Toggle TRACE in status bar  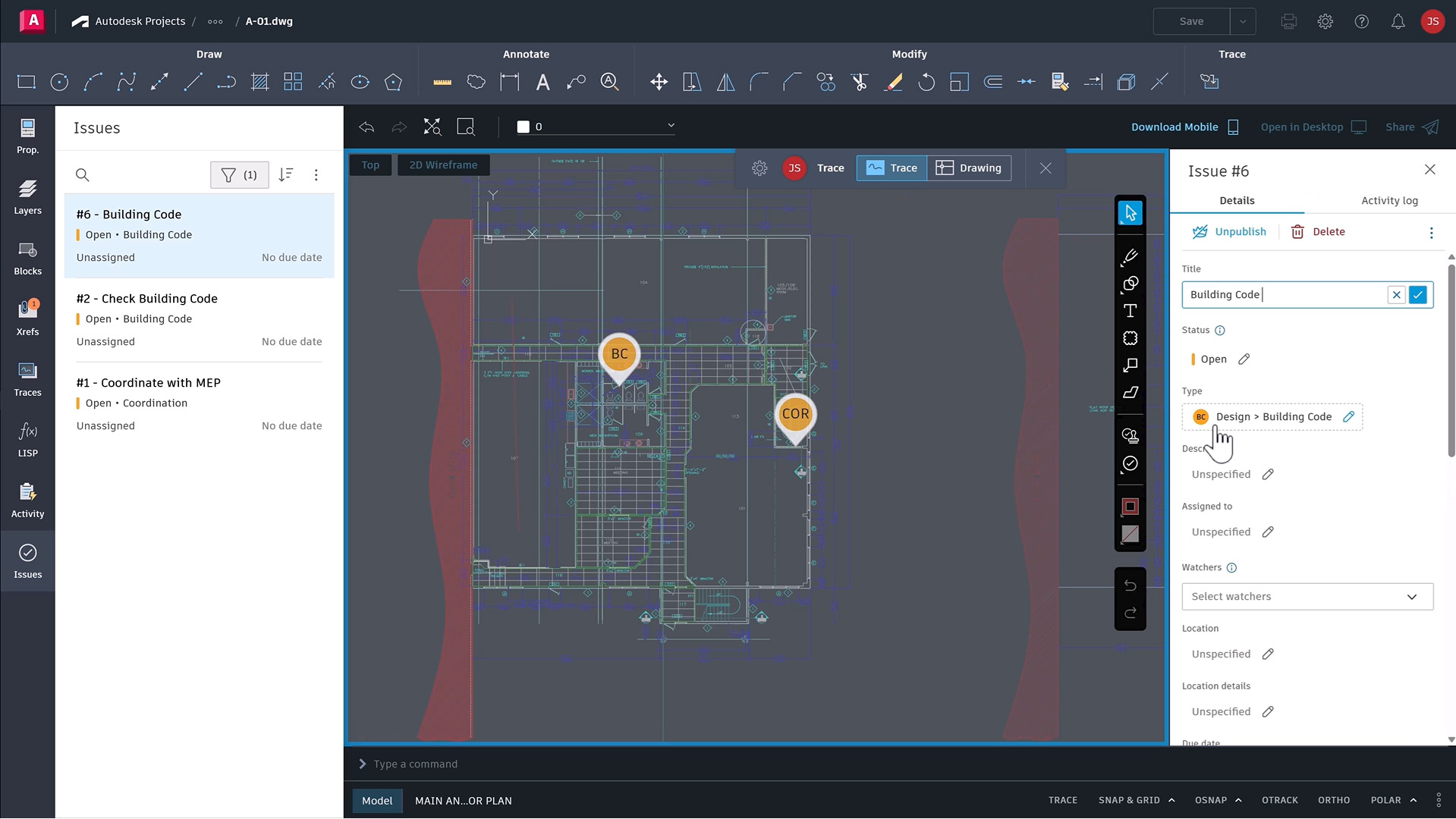point(1062,800)
